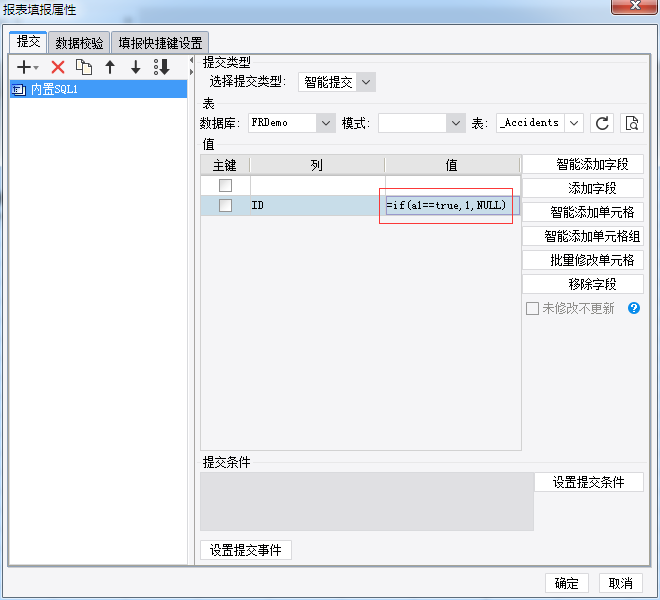Select the 内置SQL1 entry icon
Screen dimensions: 660x600
click(x=19, y=89)
